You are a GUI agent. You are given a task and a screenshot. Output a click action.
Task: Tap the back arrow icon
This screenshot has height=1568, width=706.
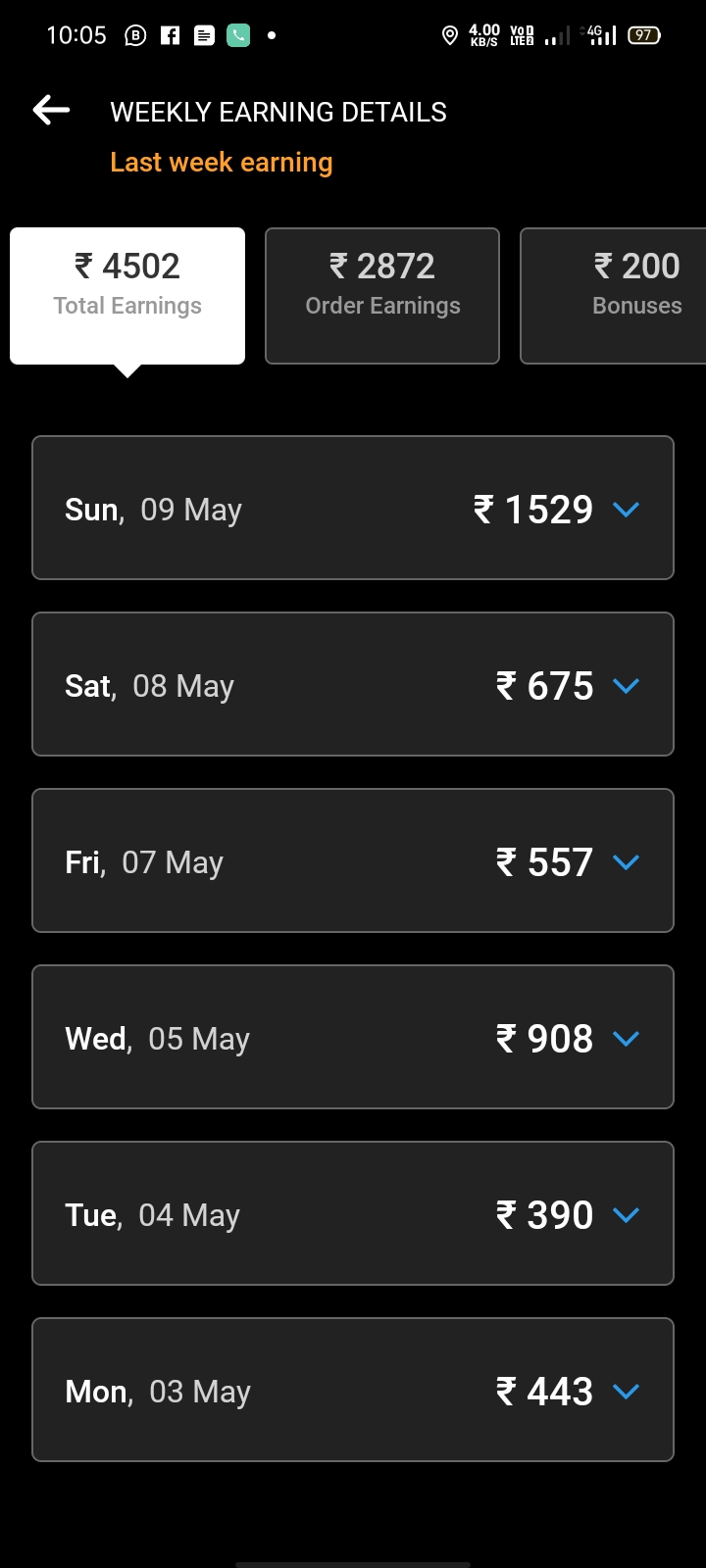(51, 111)
